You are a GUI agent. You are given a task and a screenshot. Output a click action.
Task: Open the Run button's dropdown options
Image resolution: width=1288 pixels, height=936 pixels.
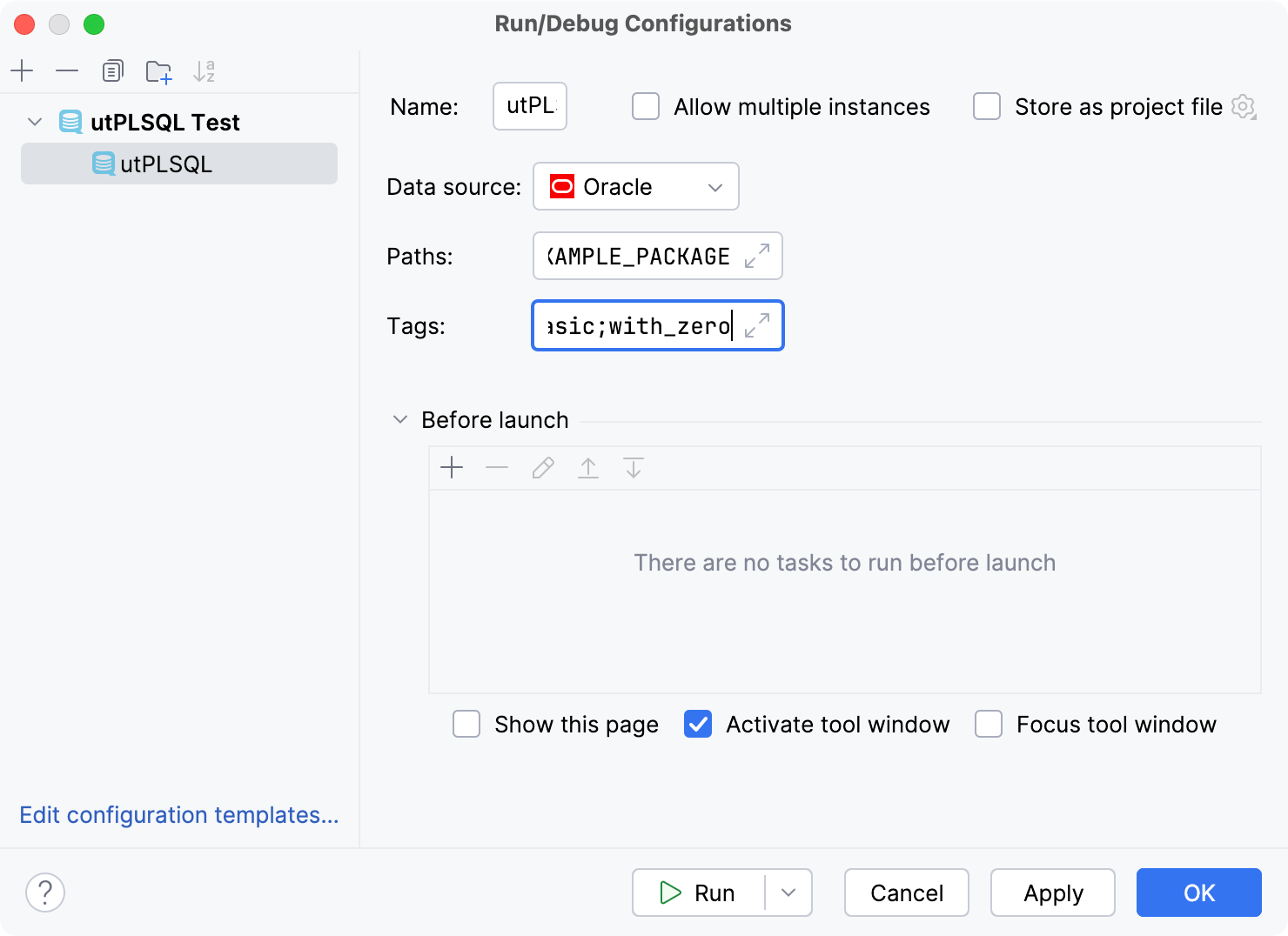coord(788,893)
